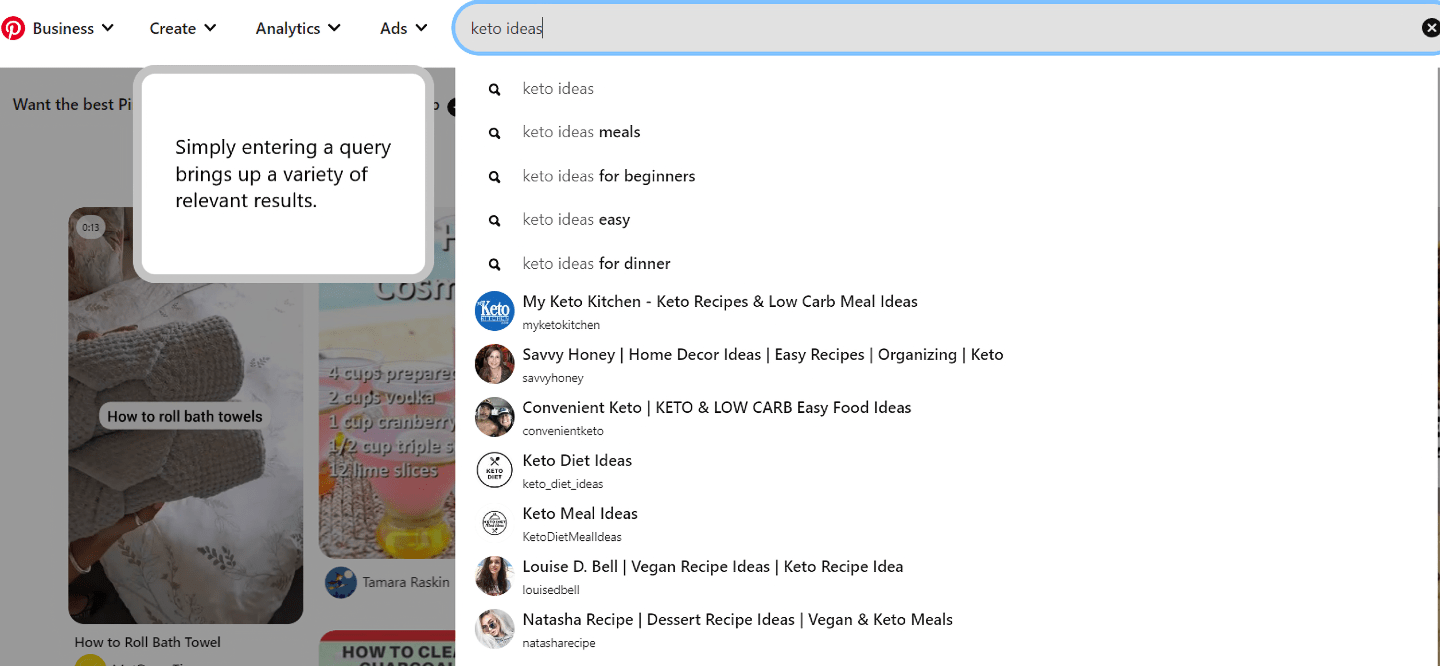The width and height of the screenshot is (1440, 666).
Task: Open Natasha Recipe profile result
Action: [x=947, y=629]
